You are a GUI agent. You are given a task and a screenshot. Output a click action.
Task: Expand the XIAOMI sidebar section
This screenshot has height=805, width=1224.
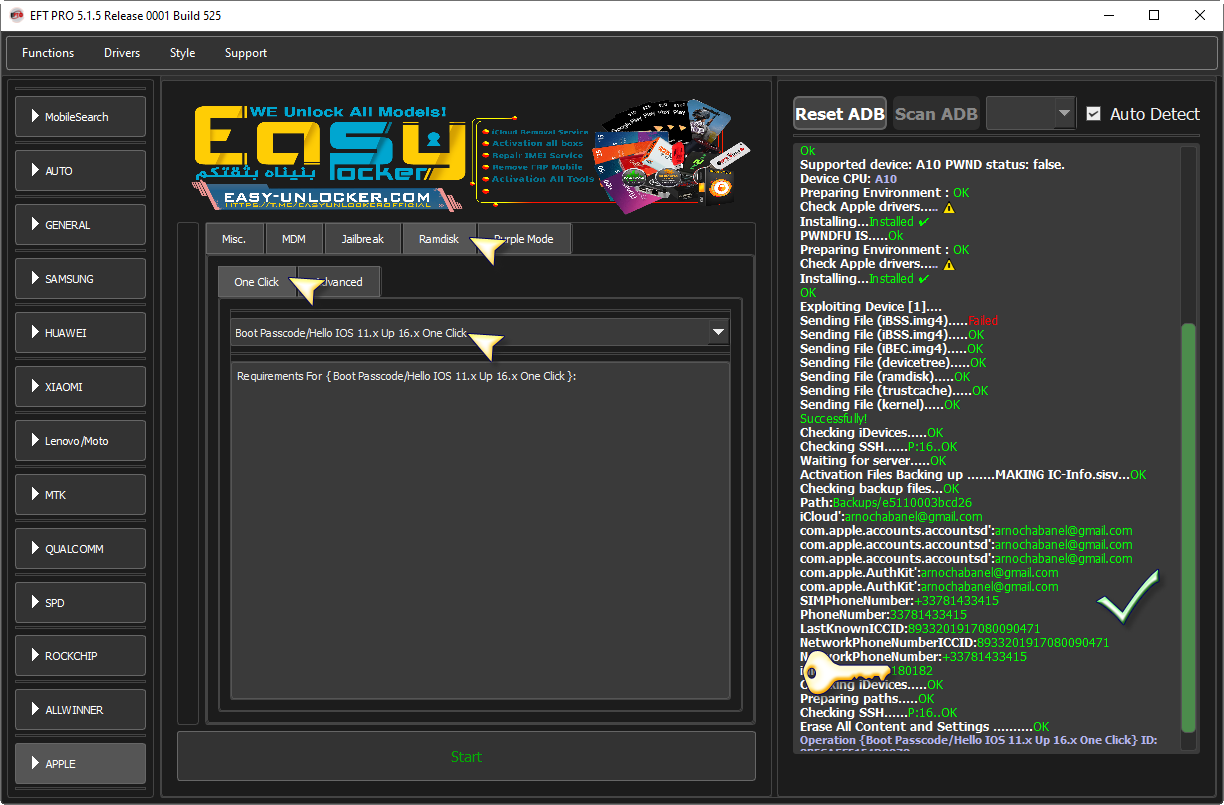(x=81, y=387)
